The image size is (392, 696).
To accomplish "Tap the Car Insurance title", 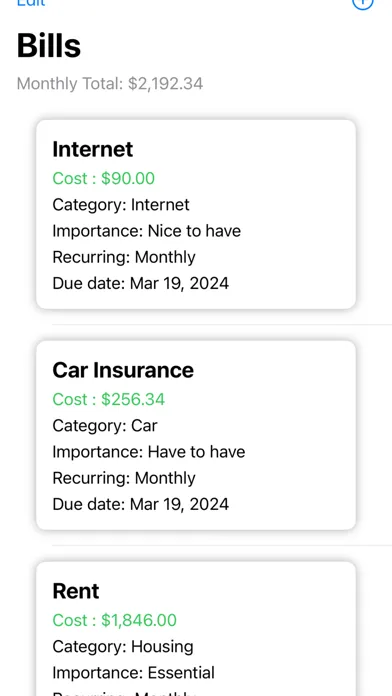I will [123, 370].
